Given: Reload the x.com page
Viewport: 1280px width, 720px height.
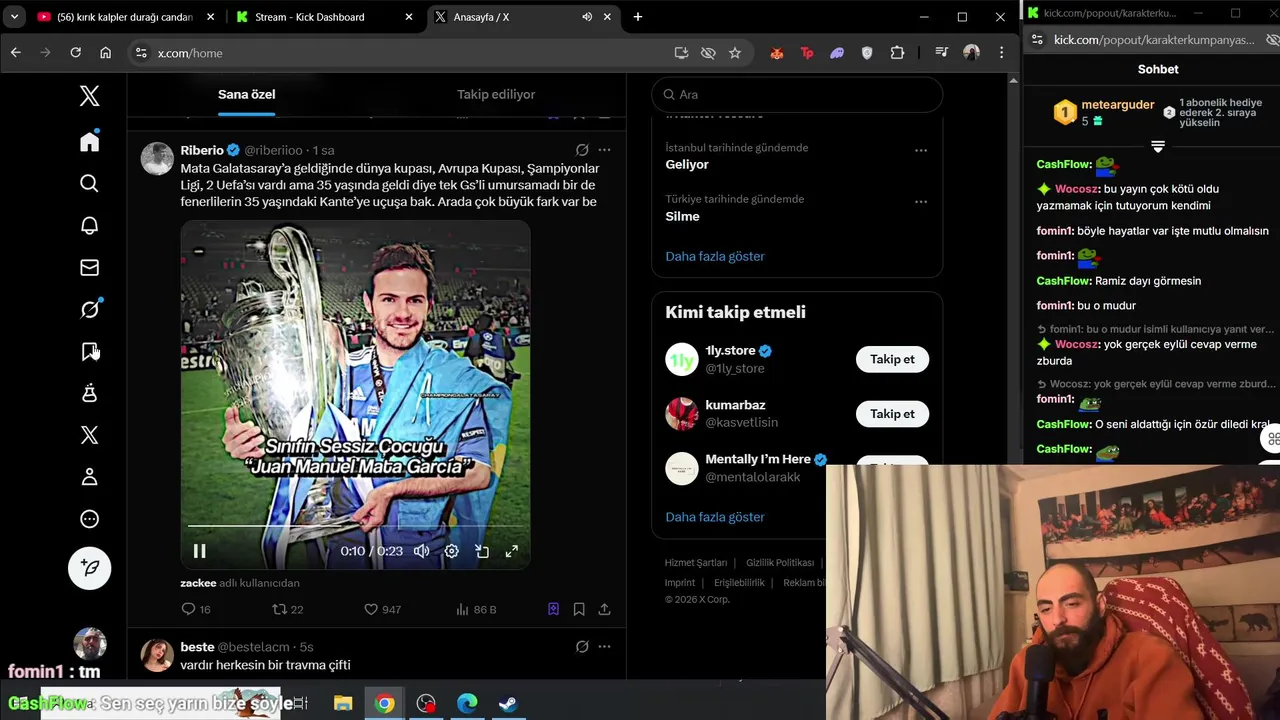Looking at the screenshot, I should [75, 53].
